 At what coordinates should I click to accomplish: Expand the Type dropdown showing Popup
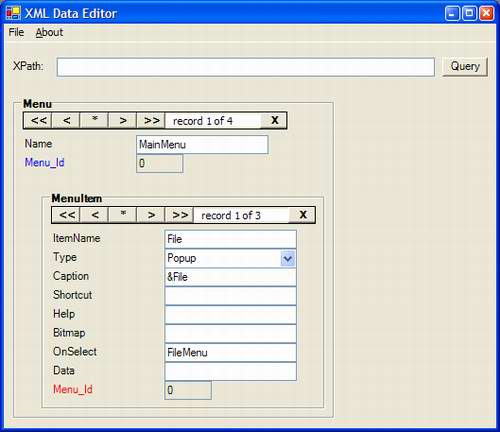(x=288, y=258)
